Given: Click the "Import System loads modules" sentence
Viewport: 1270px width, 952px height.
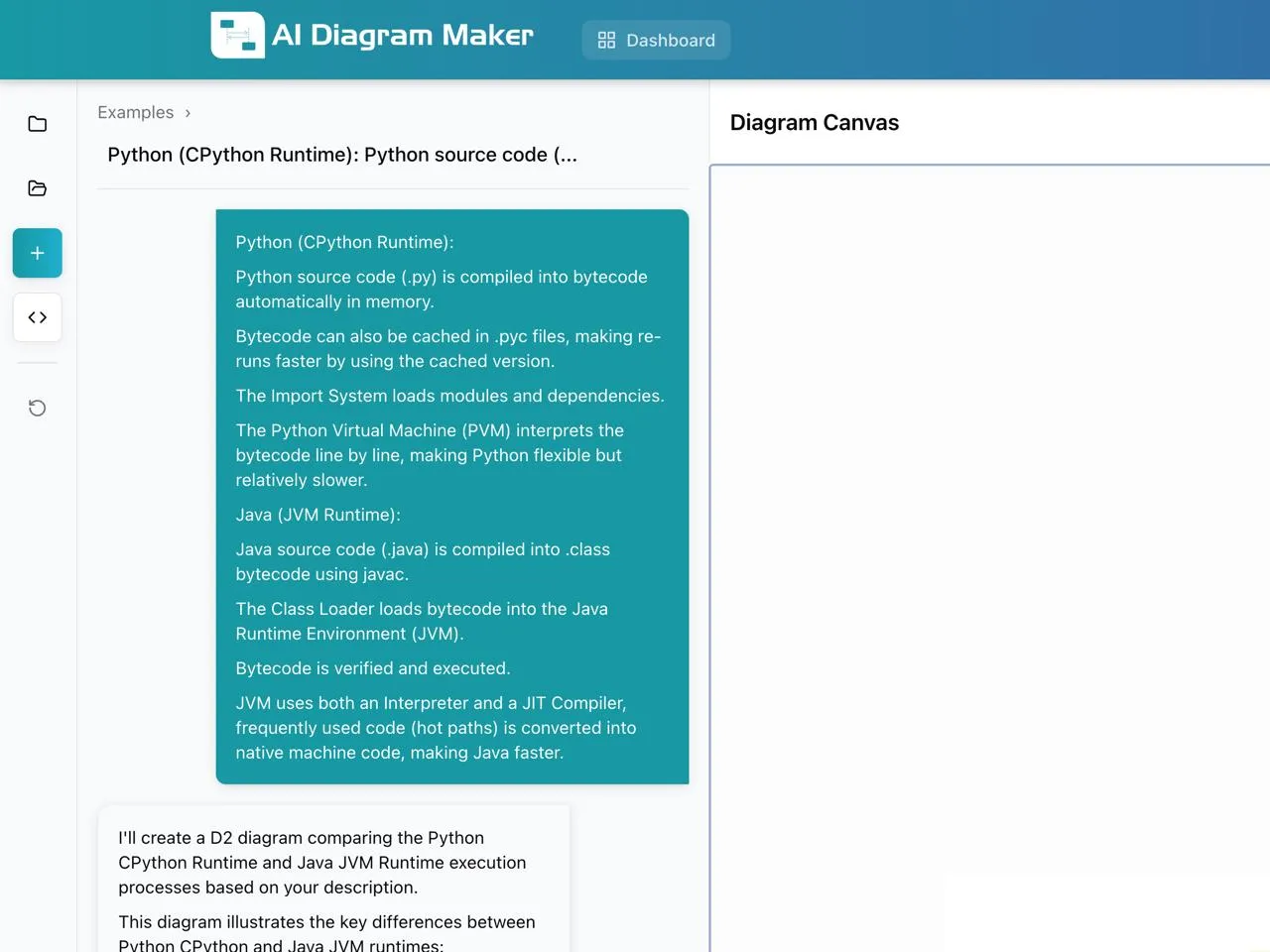Looking at the screenshot, I should pos(449,396).
